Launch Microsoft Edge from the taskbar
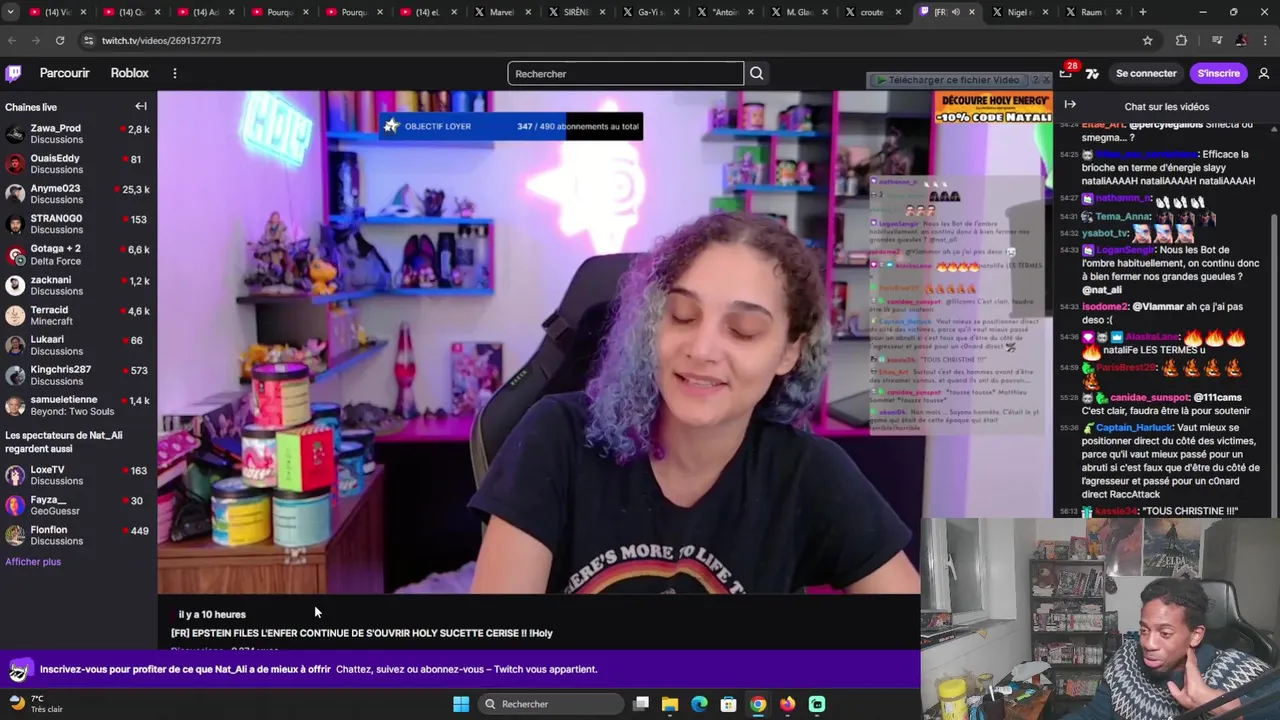The image size is (1280, 720). pos(699,704)
